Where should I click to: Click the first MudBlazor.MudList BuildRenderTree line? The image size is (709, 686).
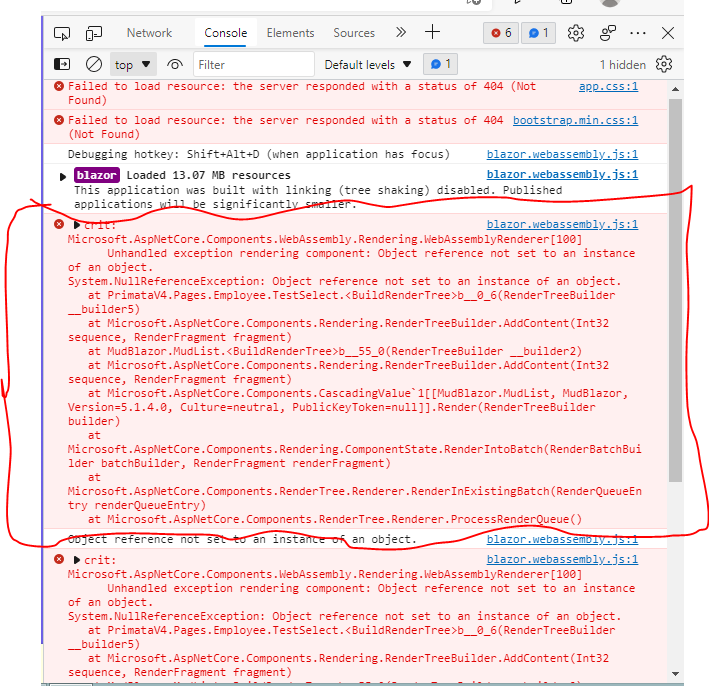(335, 351)
